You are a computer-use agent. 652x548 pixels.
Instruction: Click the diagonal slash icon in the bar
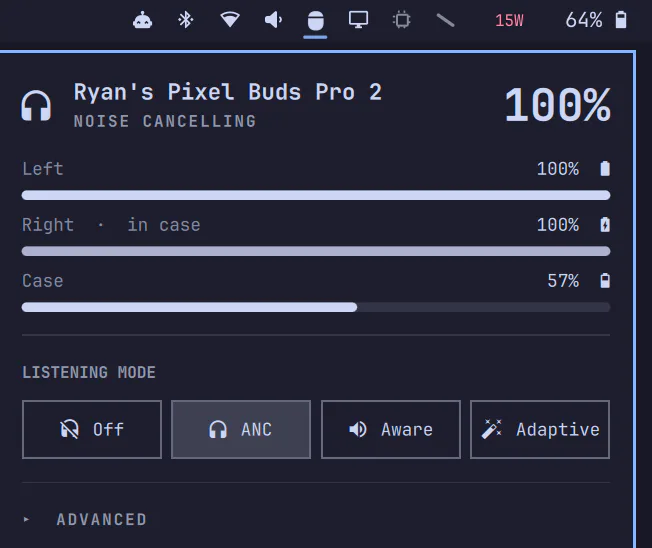445,20
